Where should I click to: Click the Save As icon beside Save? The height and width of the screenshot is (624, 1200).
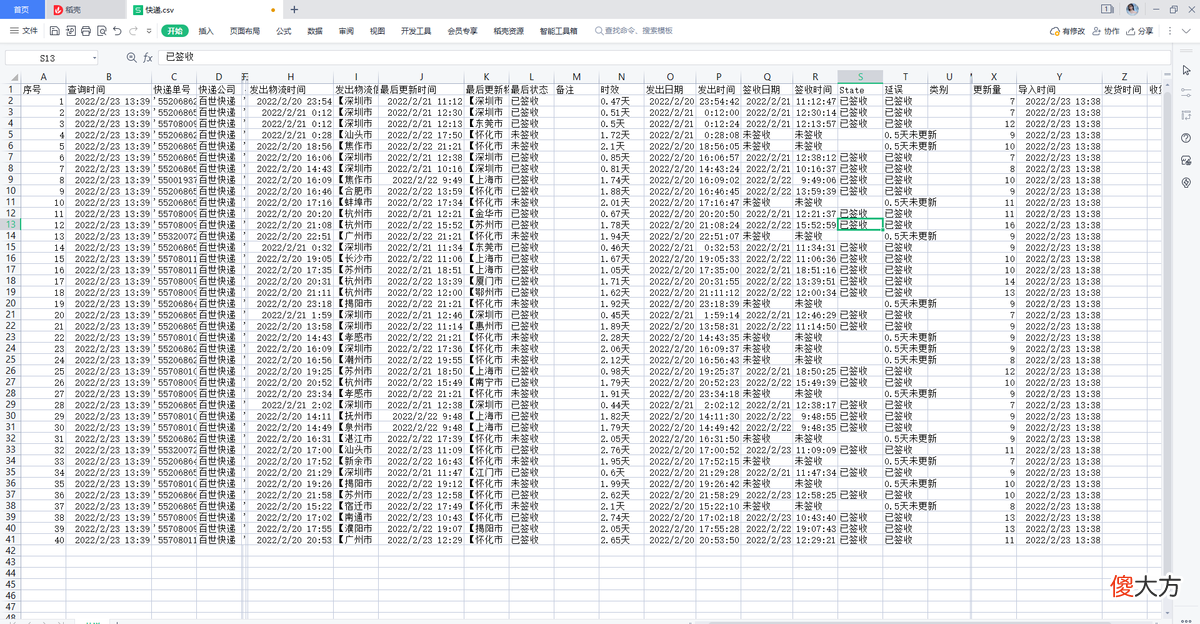(x=69, y=31)
